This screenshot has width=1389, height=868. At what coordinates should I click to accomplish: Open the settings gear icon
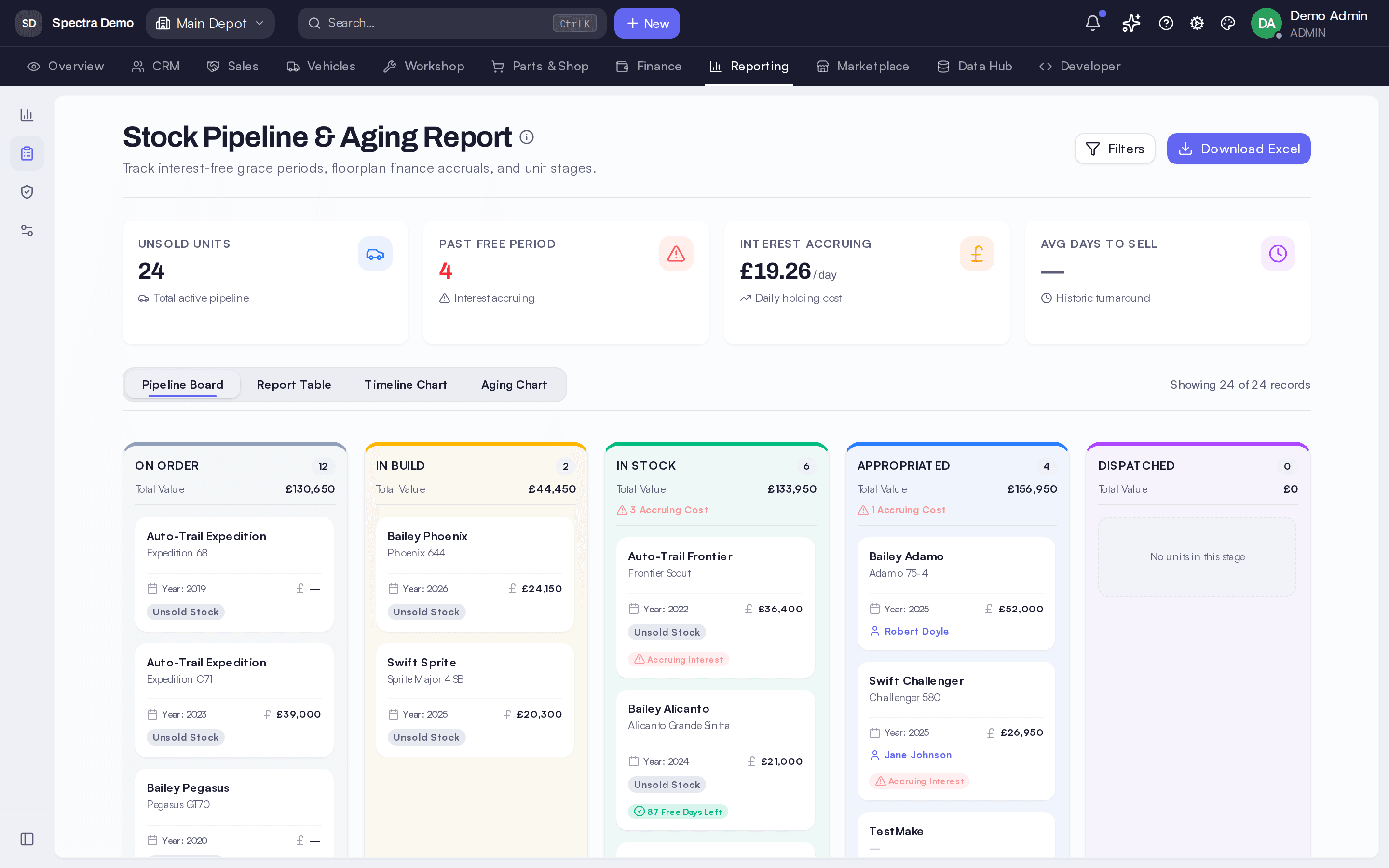click(x=1197, y=23)
